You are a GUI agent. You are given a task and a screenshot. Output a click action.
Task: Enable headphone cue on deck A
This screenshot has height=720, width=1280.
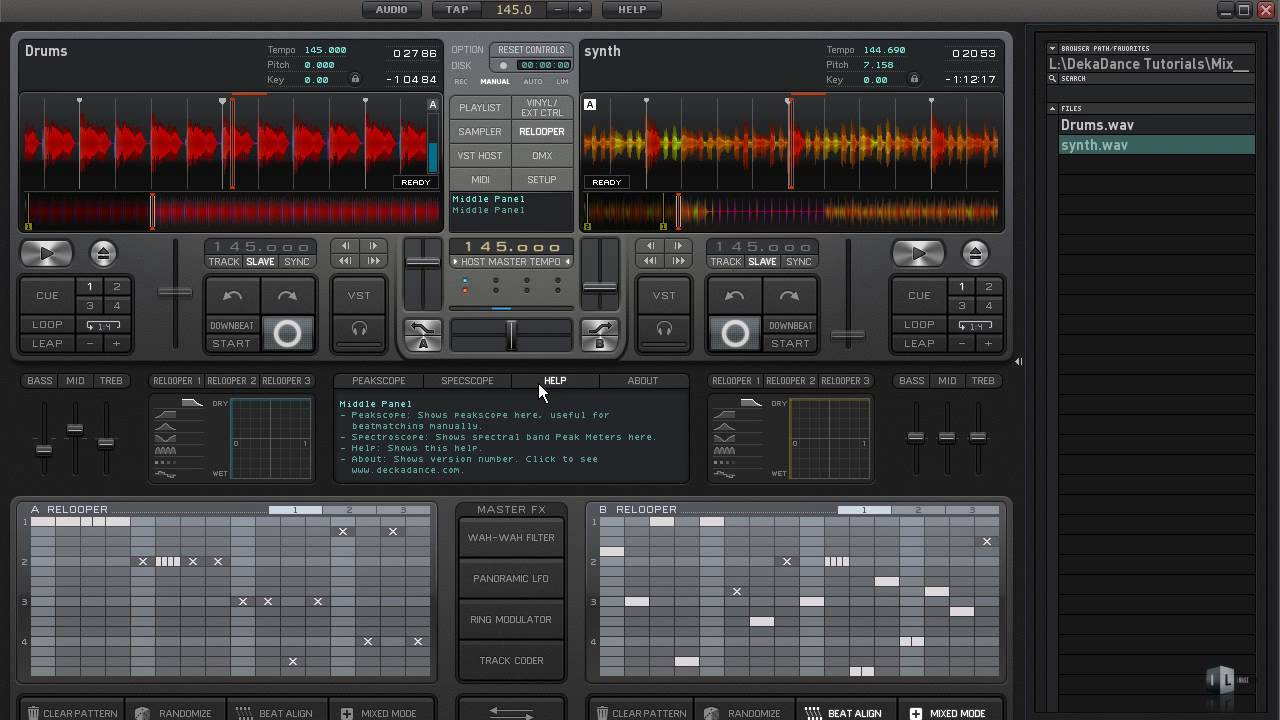point(359,329)
